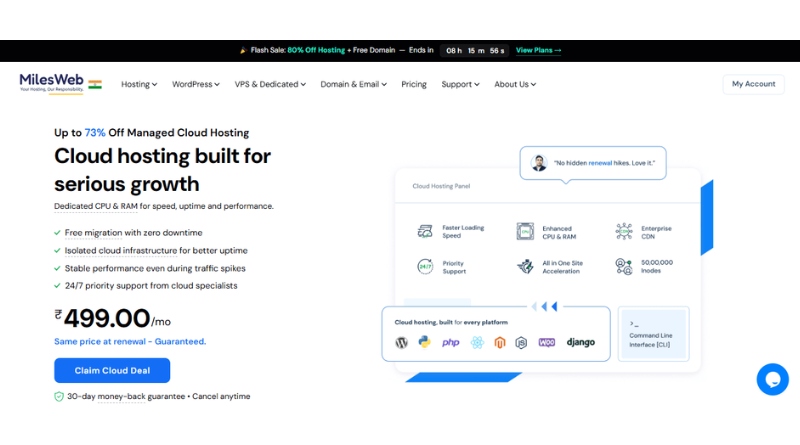Click the 'No hidden renewal hikes' testimonial bubble
The image size is (800, 445).
[593, 163]
